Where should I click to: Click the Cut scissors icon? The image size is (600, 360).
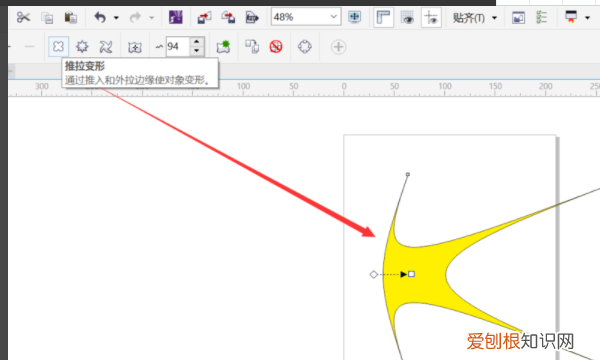pyautogui.click(x=23, y=17)
